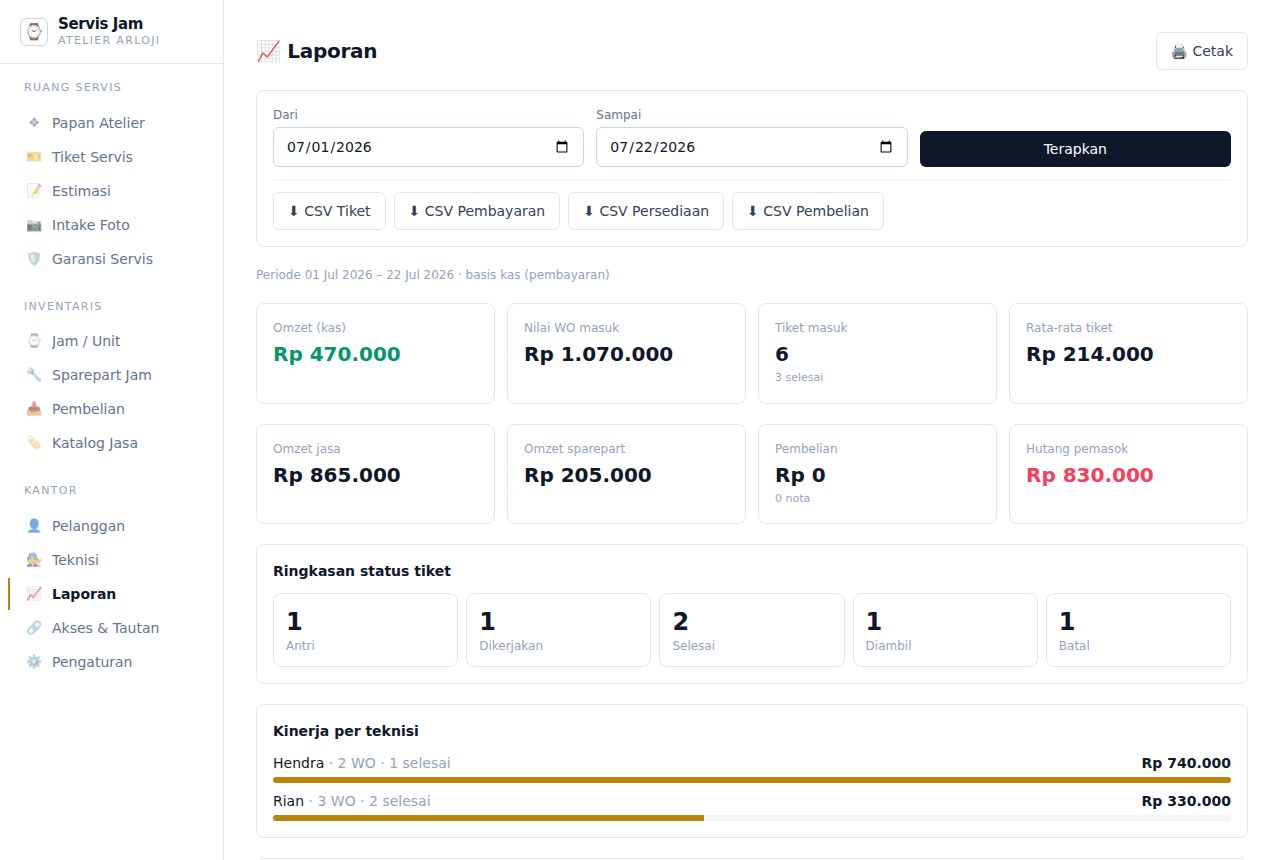Viewport: 1280px width, 860px height.
Task: Click the Servis Jam watch logo icon
Action: coord(34,32)
